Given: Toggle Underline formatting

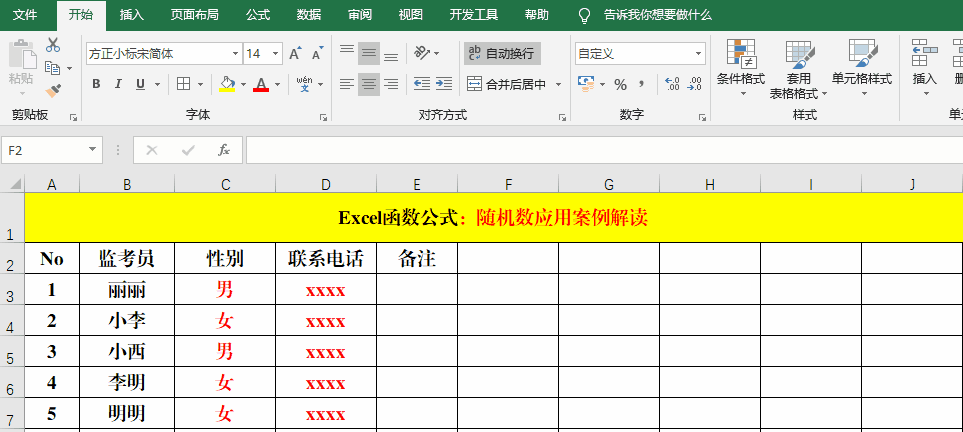Looking at the screenshot, I should (140, 84).
